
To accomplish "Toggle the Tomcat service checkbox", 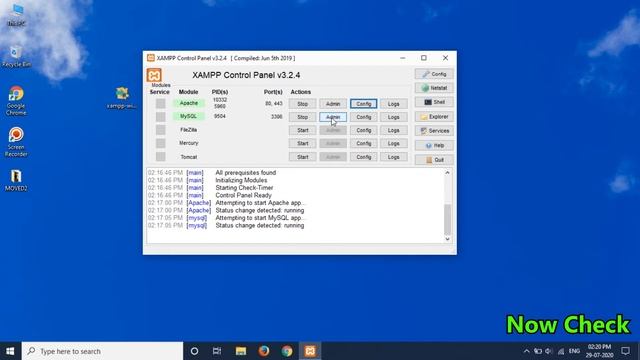I will coord(160,157).
